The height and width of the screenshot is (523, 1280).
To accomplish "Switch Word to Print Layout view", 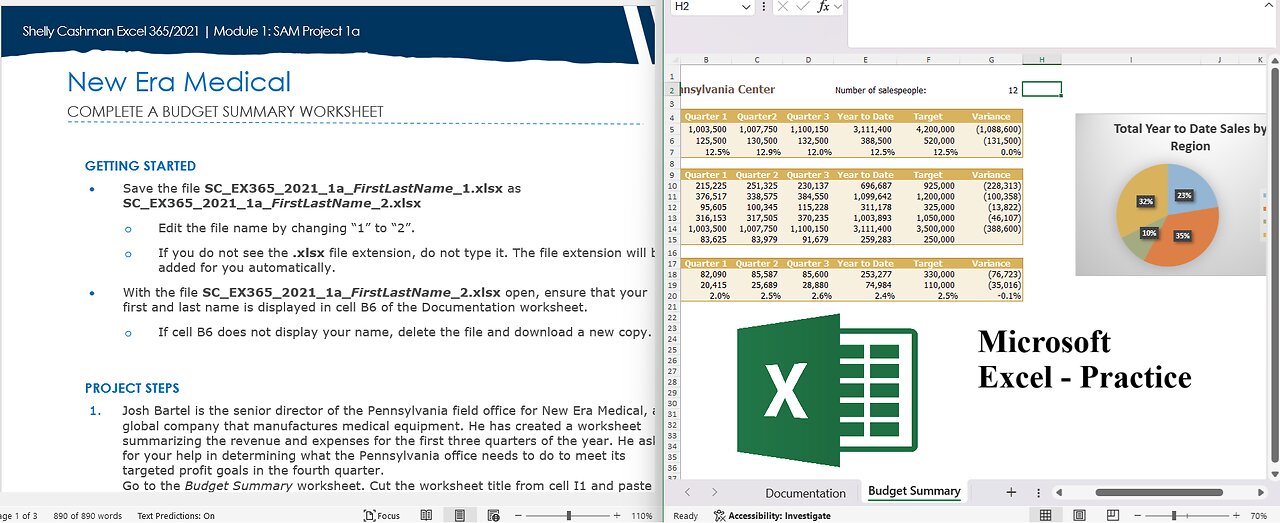I will pos(459,516).
